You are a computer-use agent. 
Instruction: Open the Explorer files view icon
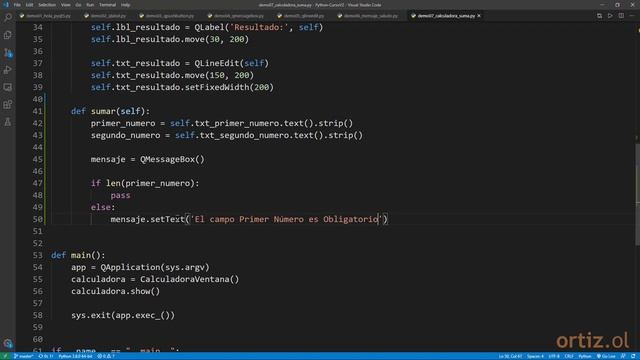[8, 35]
